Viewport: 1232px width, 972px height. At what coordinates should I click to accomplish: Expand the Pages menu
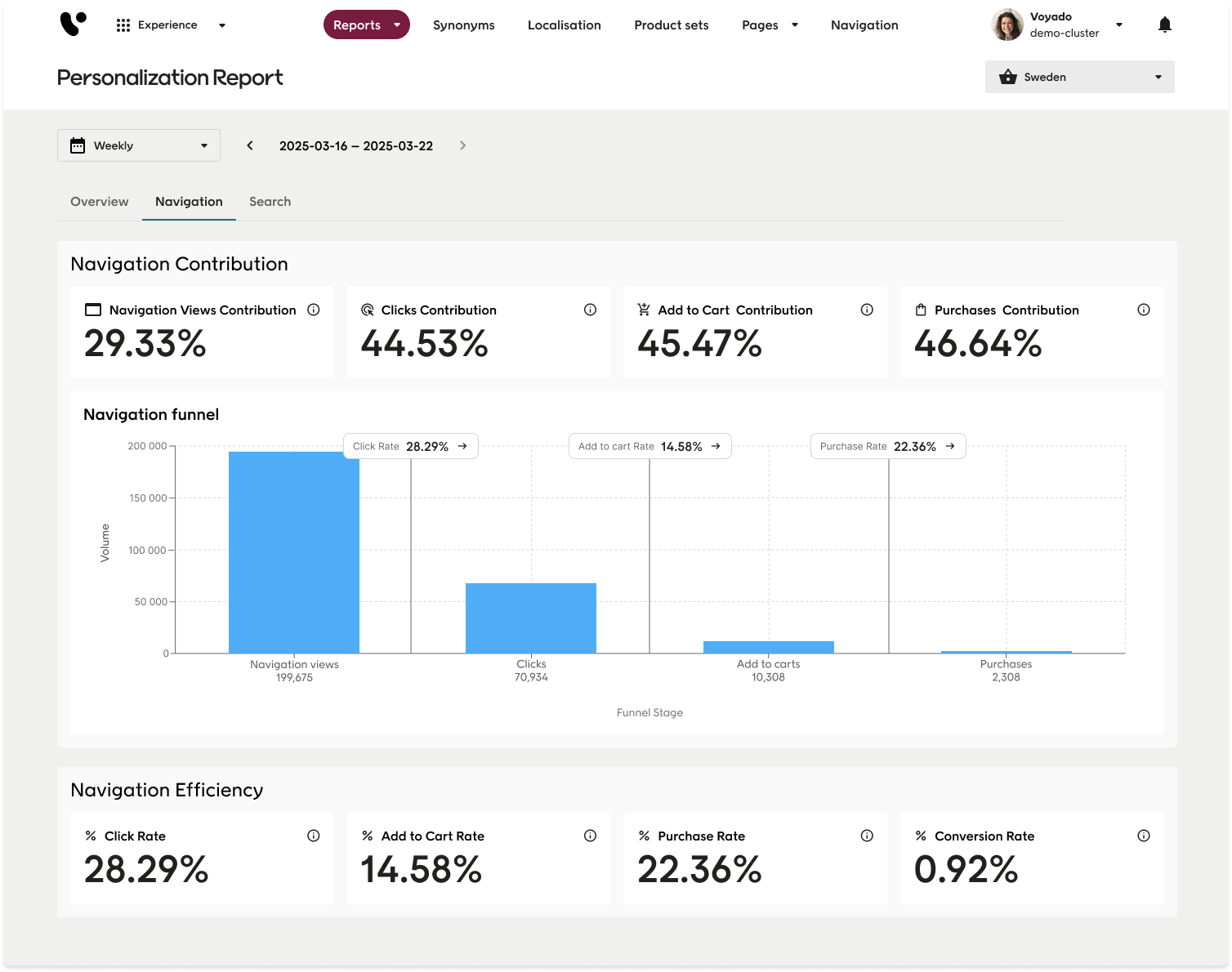[x=769, y=25]
